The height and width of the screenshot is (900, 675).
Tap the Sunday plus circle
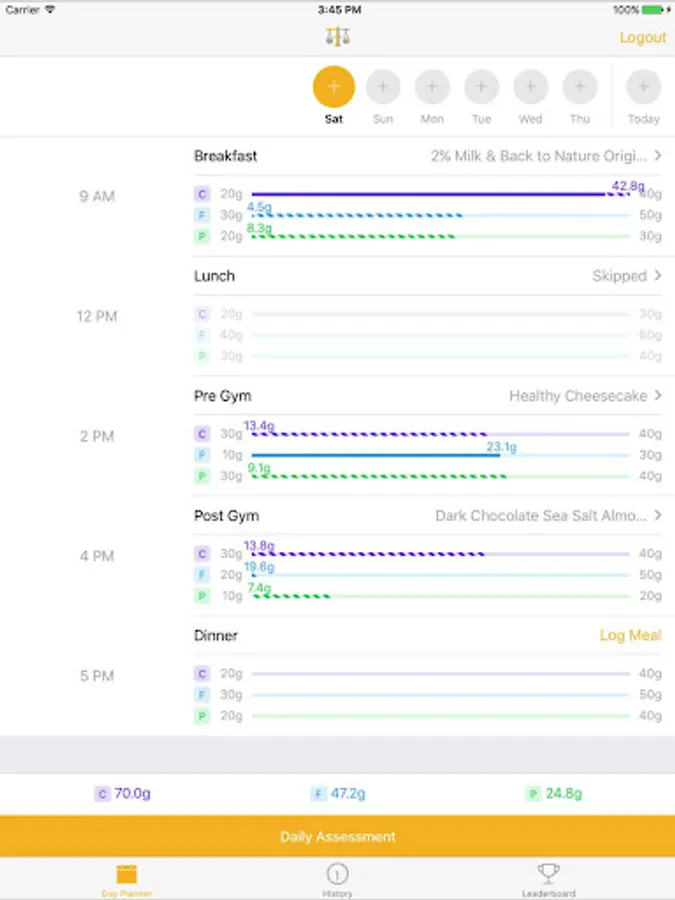tap(383, 87)
